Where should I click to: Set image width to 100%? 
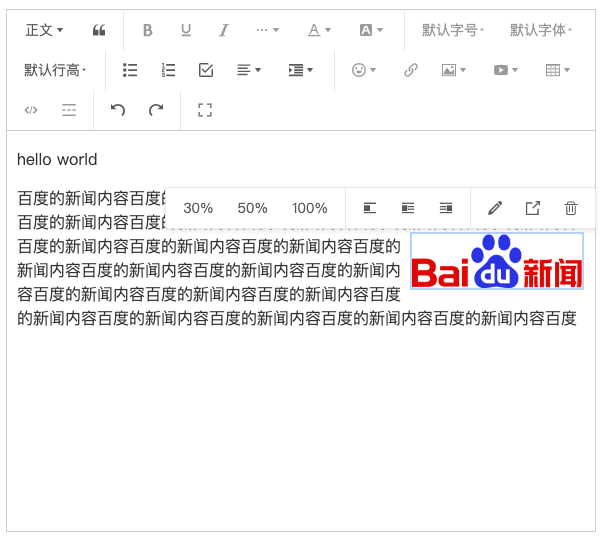pos(310,208)
